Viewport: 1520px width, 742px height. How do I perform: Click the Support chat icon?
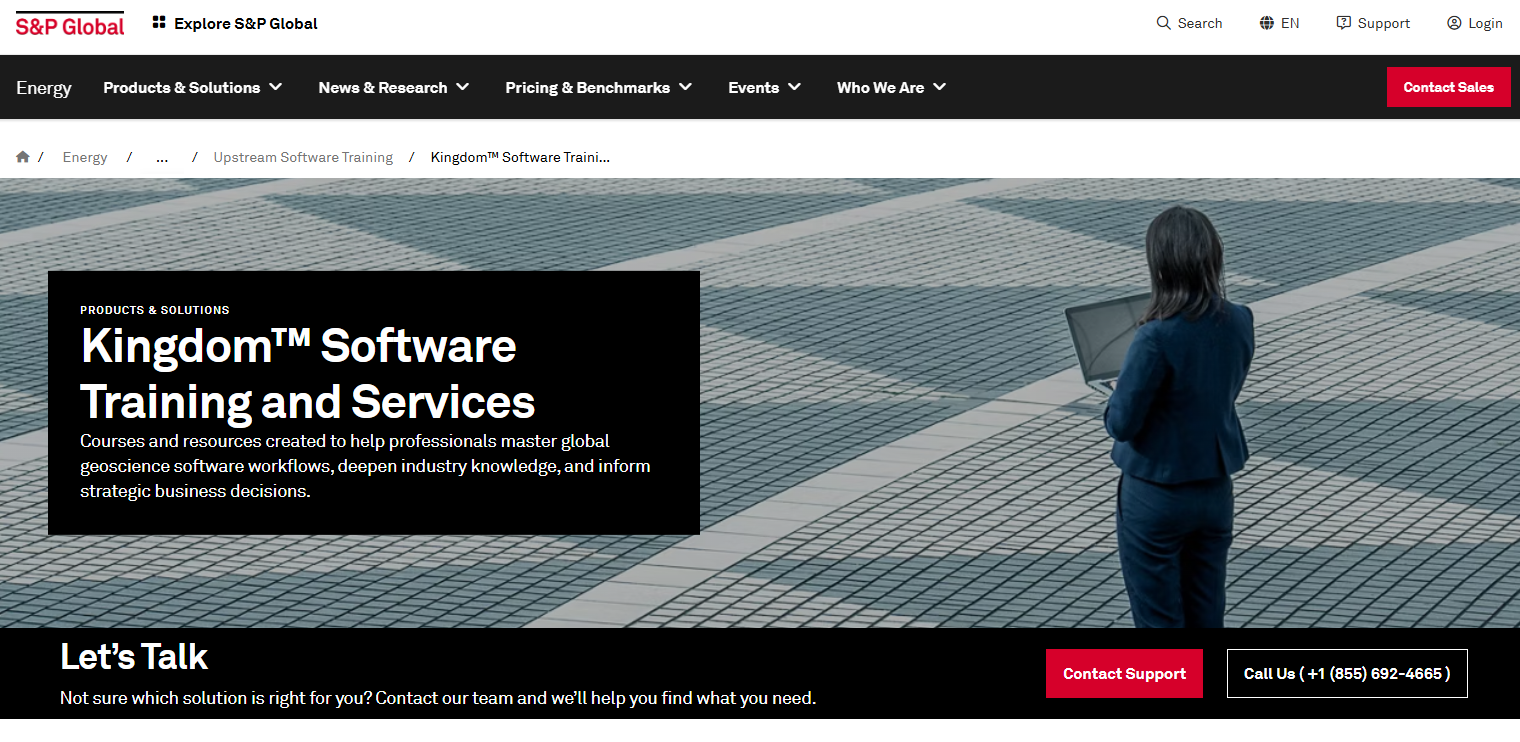[x=1344, y=23]
